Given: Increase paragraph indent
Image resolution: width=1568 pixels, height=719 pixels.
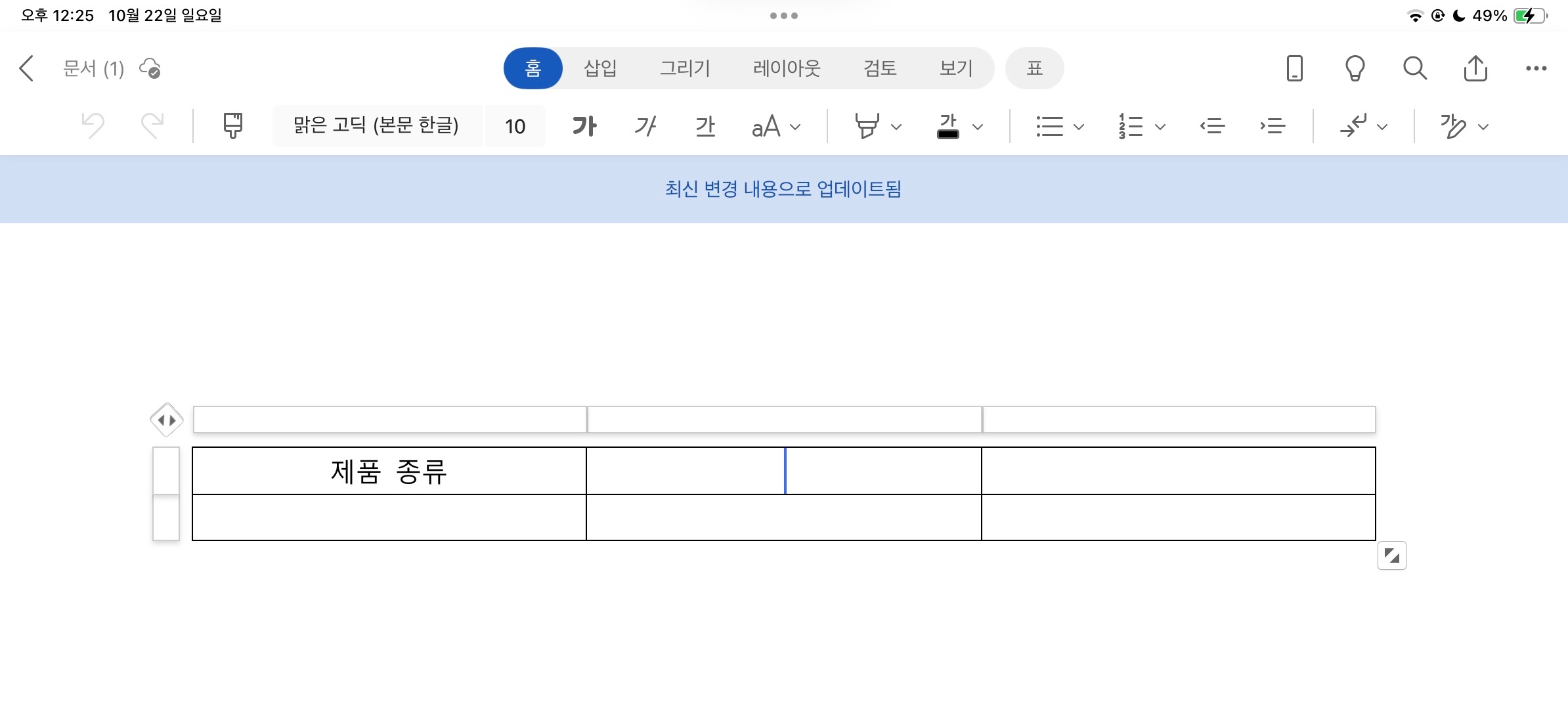Looking at the screenshot, I should [x=1273, y=125].
